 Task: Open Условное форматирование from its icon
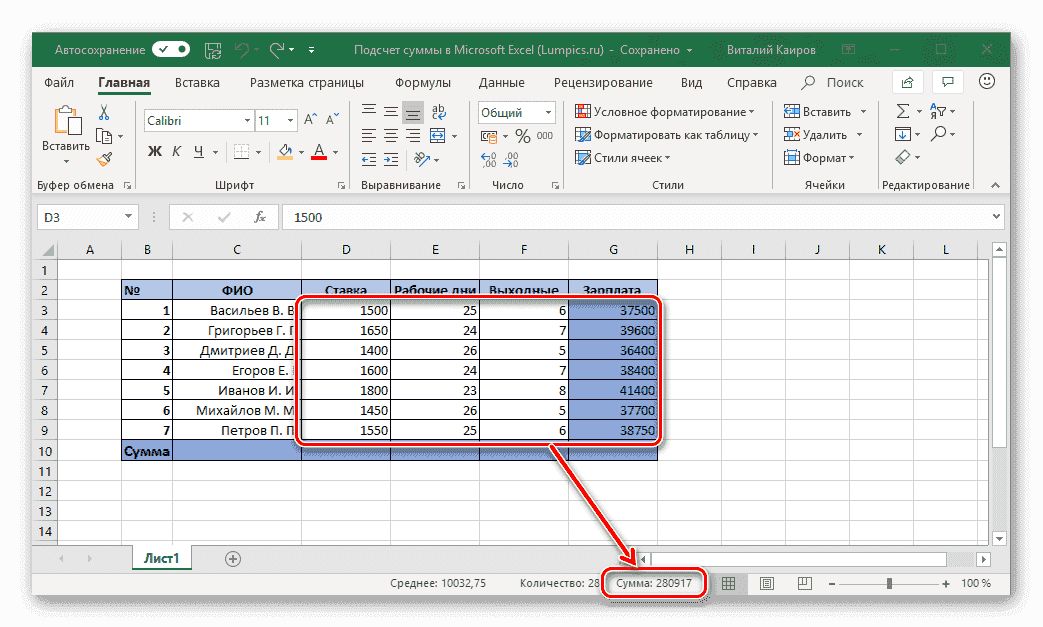pyautogui.click(x=582, y=111)
